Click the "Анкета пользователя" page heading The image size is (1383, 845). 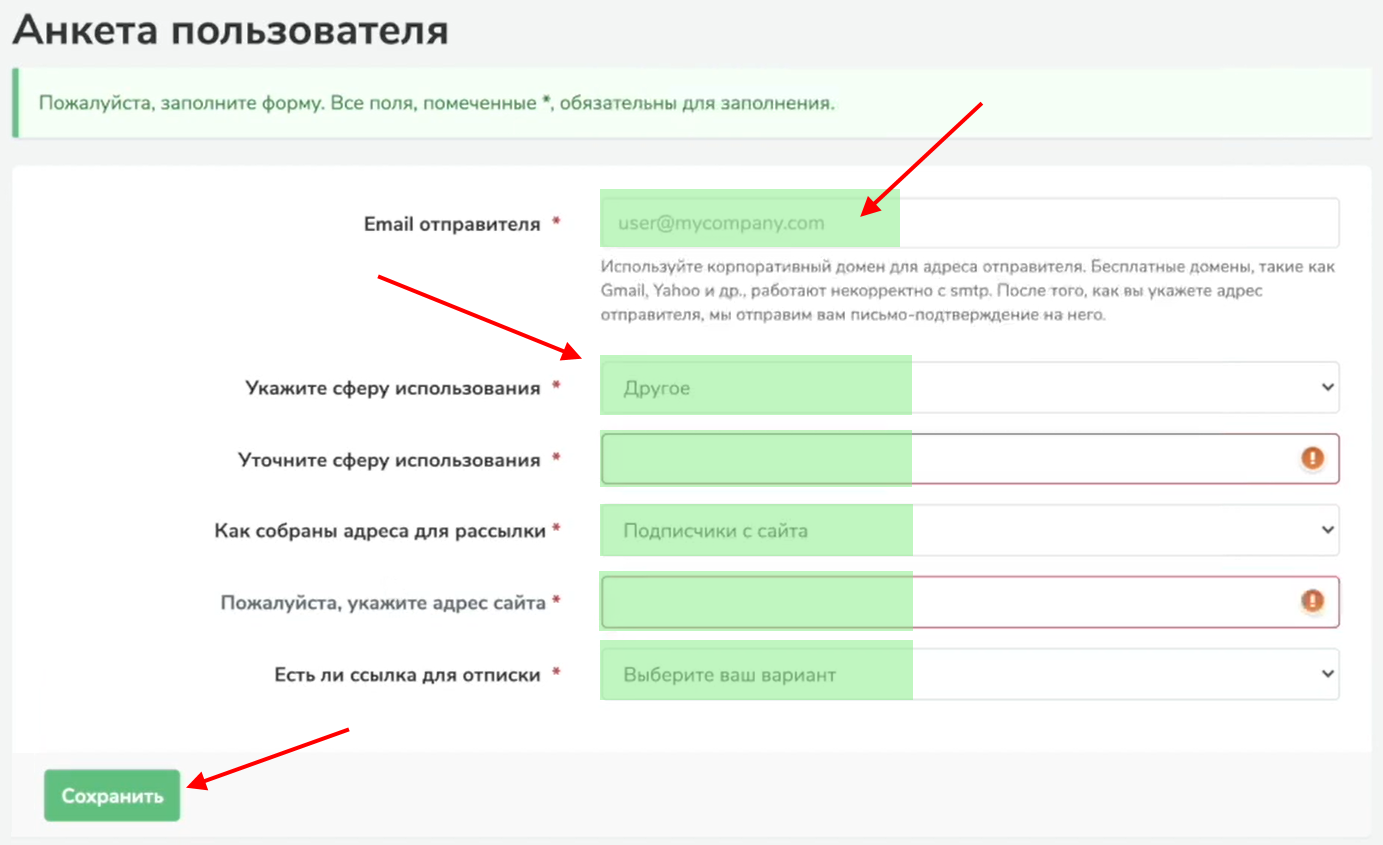click(230, 30)
